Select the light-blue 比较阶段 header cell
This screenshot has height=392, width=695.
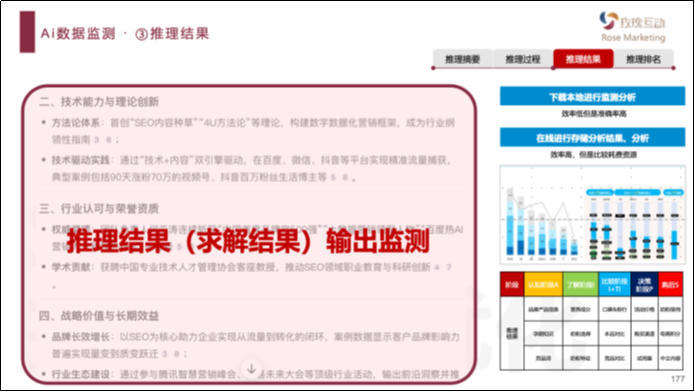614,285
